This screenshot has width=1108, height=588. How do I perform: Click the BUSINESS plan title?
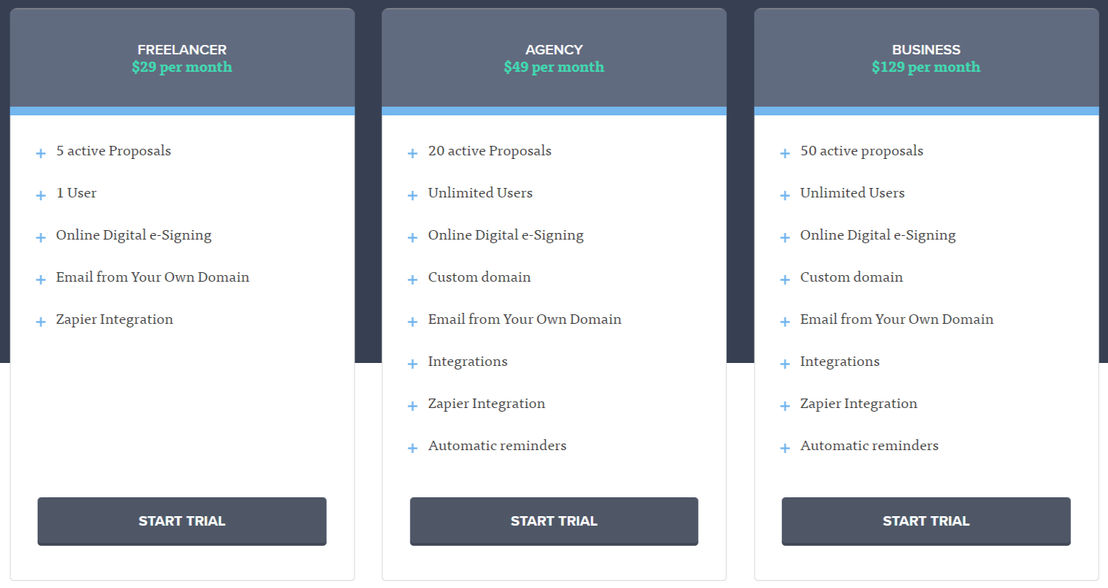tap(926, 49)
